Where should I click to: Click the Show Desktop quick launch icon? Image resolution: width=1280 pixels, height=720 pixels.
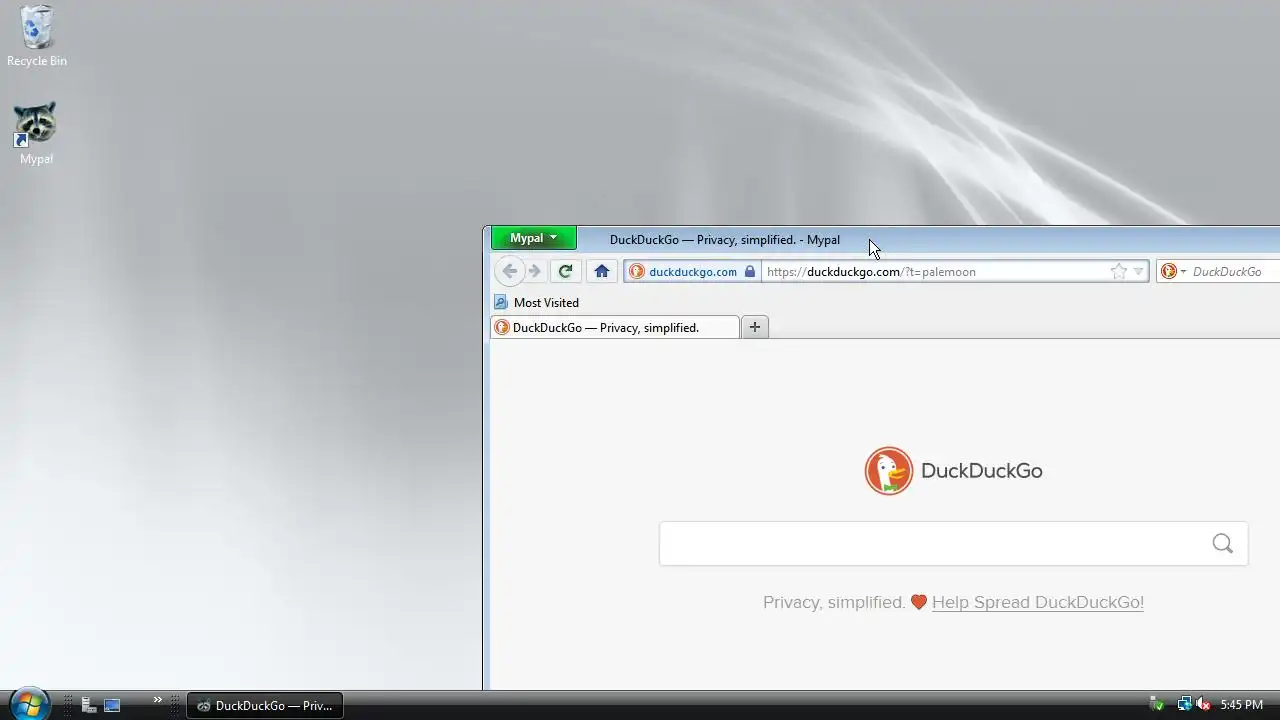pos(112,705)
